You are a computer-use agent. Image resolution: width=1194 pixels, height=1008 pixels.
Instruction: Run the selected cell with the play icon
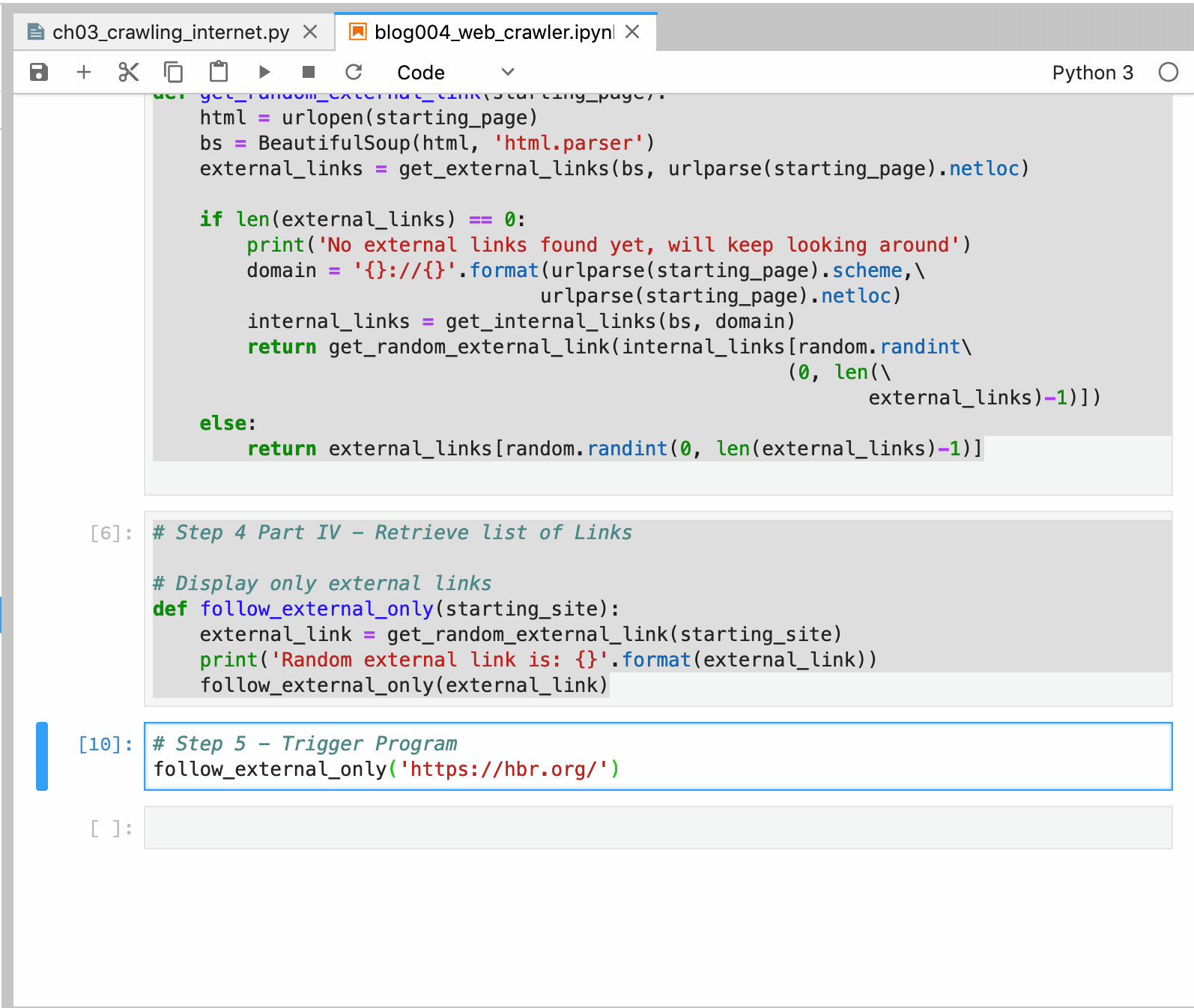tap(264, 72)
